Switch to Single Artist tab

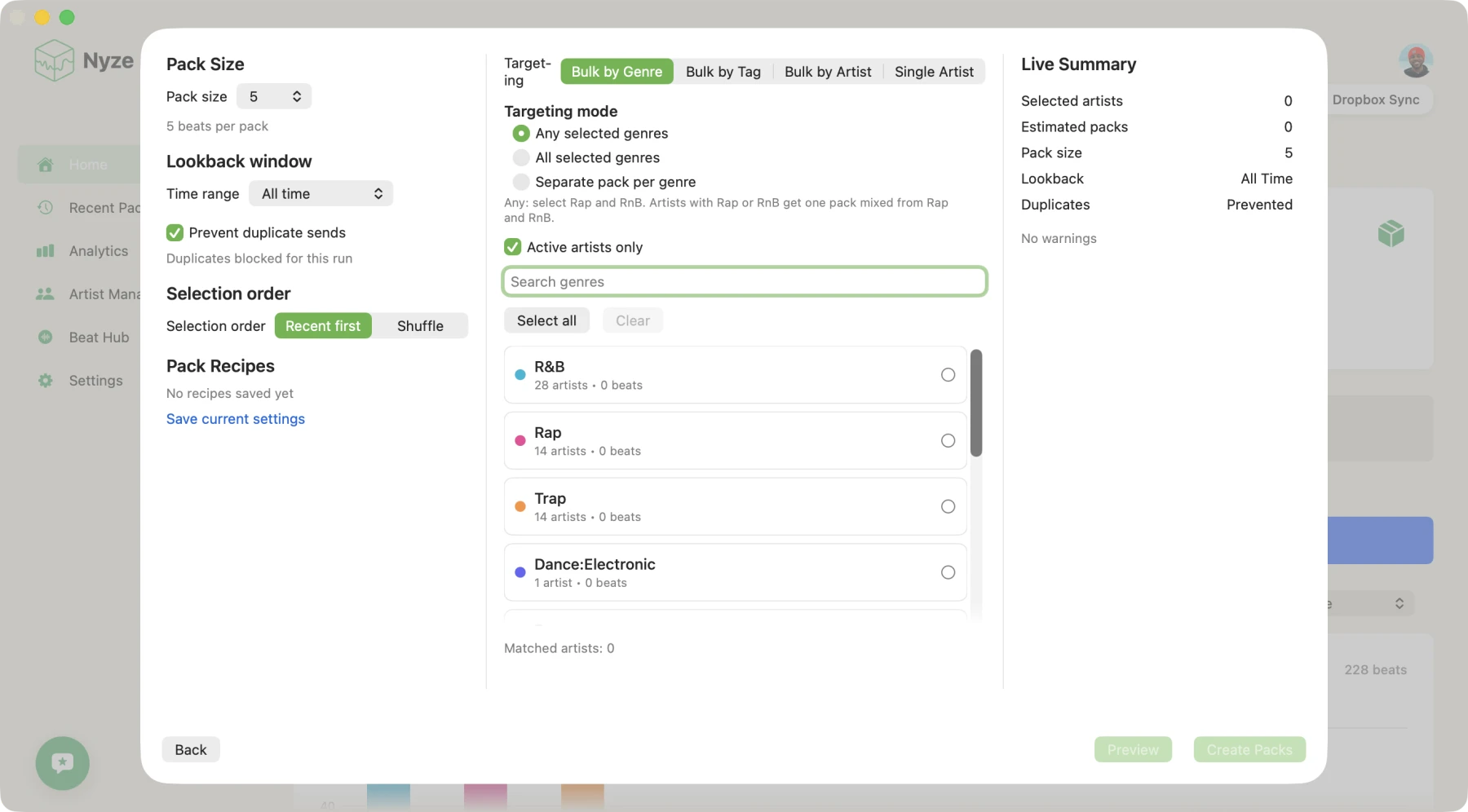tap(934, 72)
